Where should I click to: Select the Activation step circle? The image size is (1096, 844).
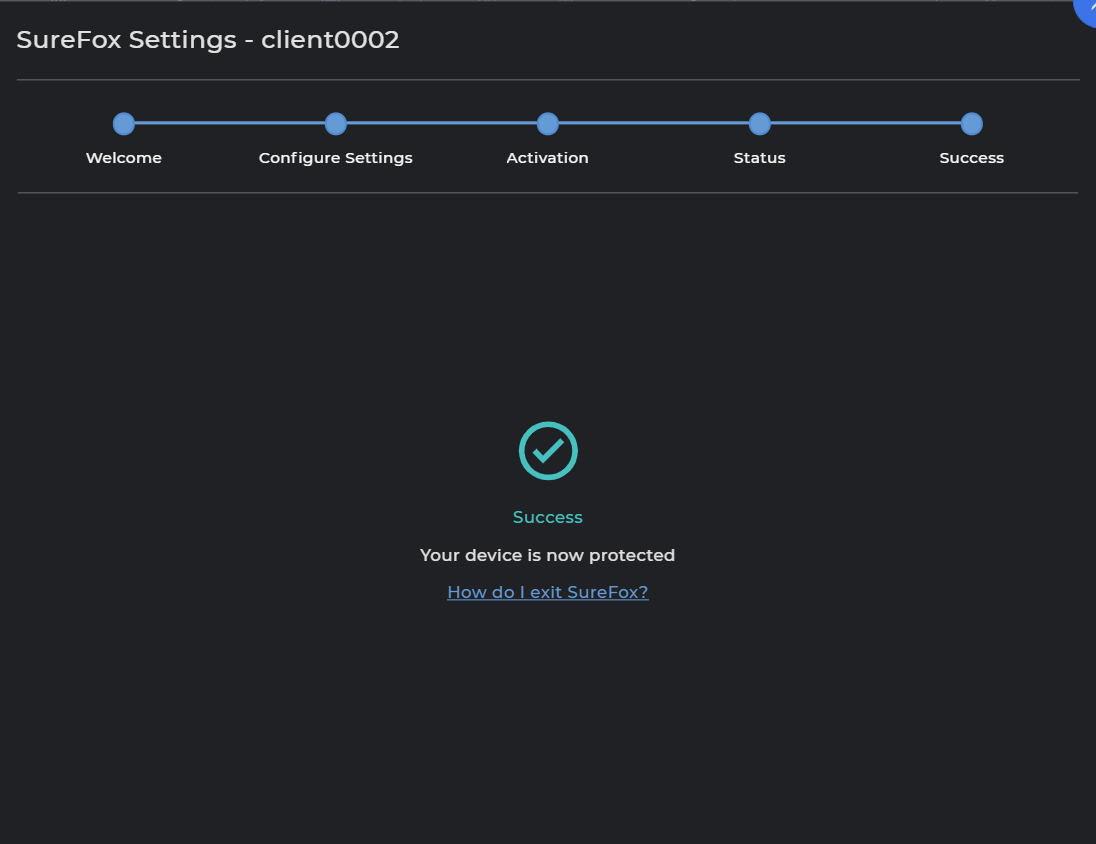click(547, 124)
